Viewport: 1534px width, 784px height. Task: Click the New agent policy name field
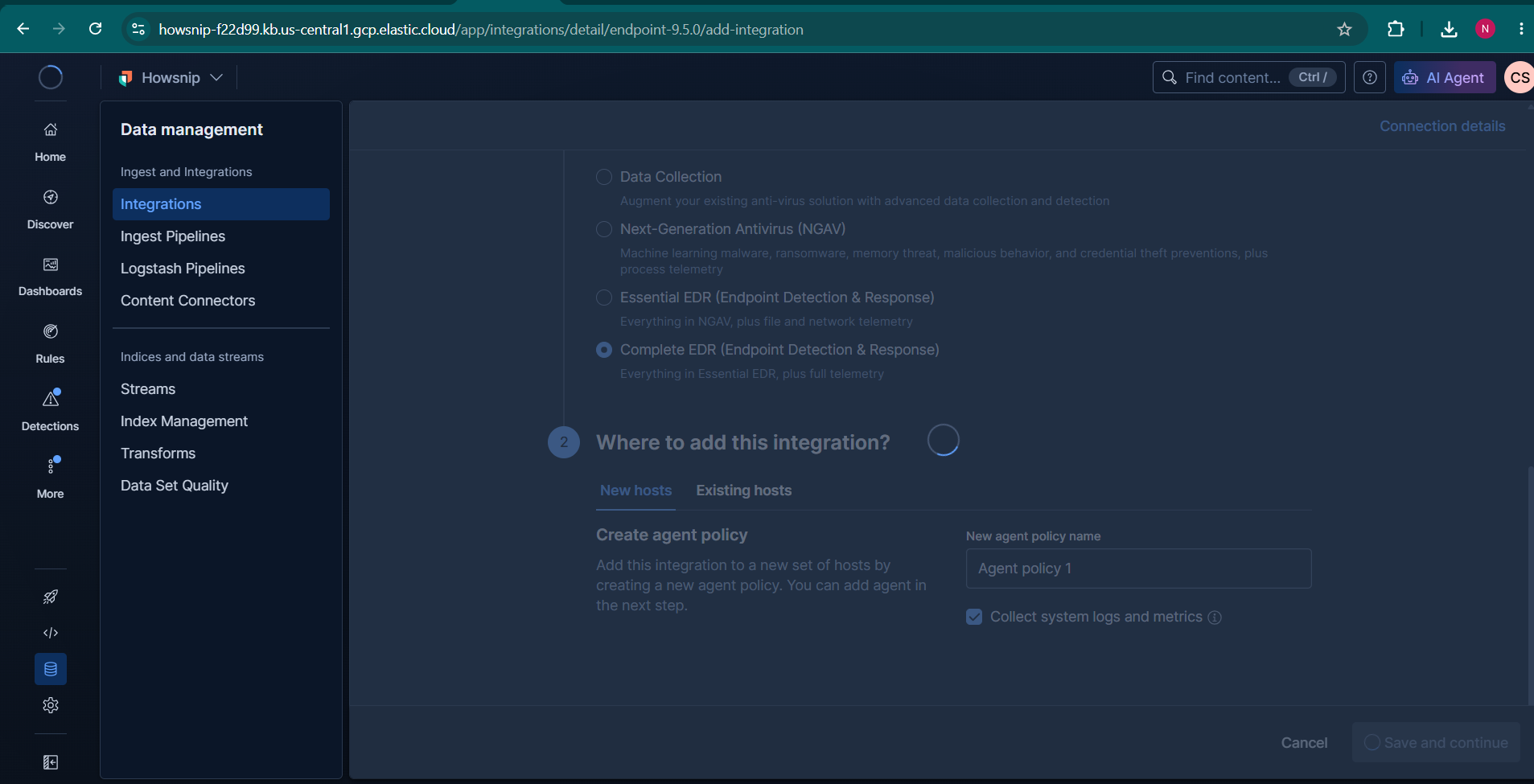1138,569
